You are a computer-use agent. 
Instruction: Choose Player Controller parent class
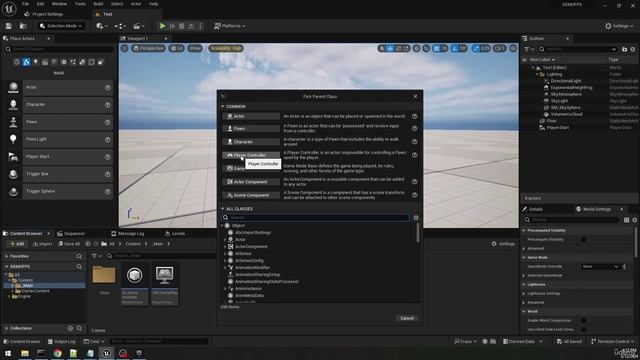click(251, 155)
